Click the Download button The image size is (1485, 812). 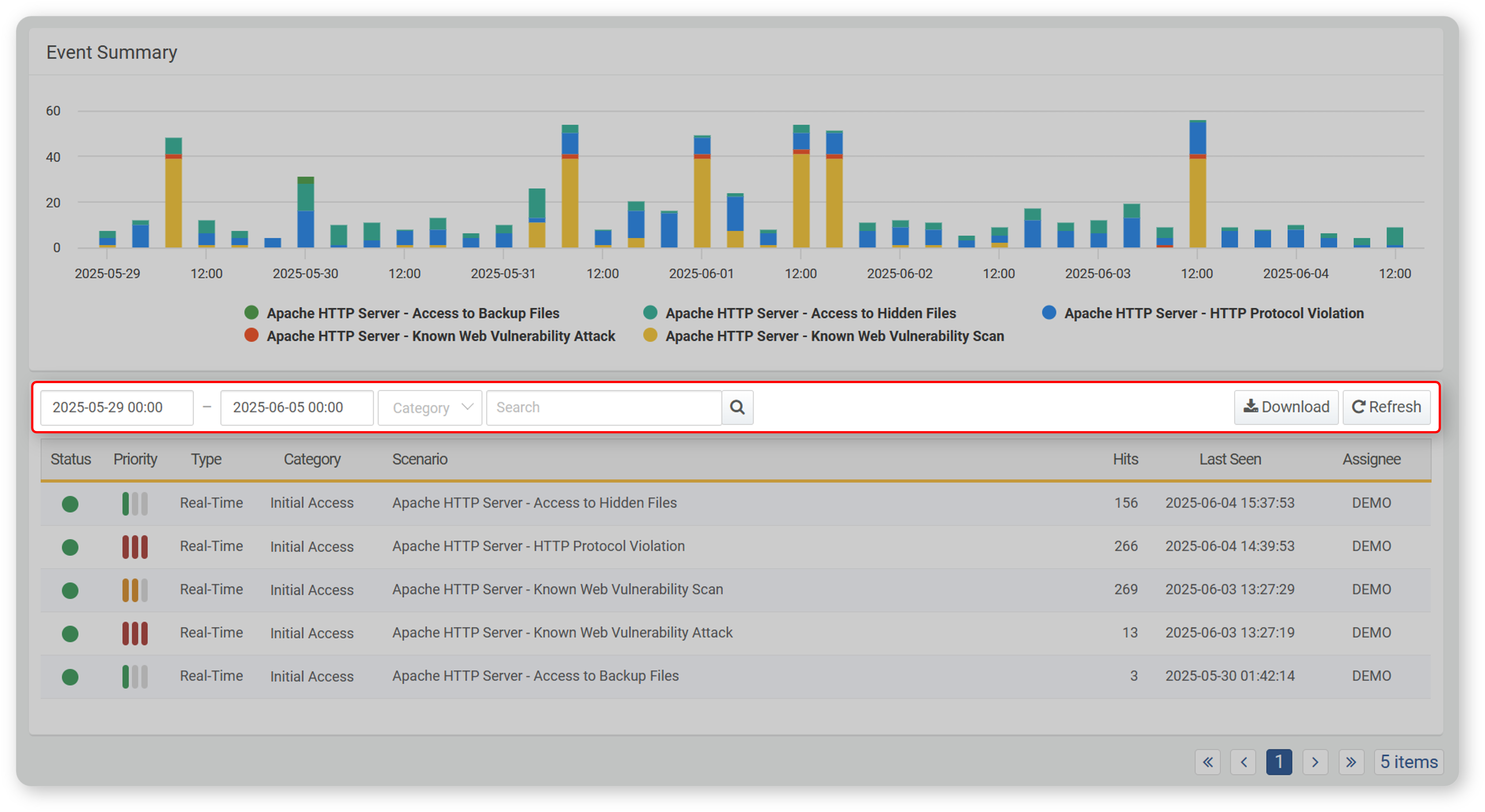point(1285,407)
